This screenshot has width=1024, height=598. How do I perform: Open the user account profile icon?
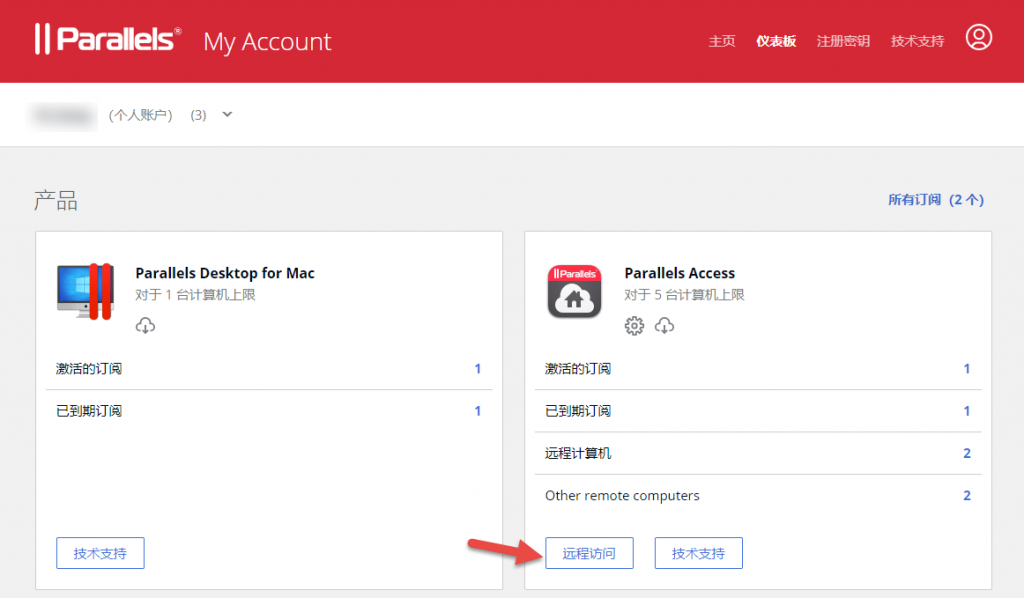(979, 38)
